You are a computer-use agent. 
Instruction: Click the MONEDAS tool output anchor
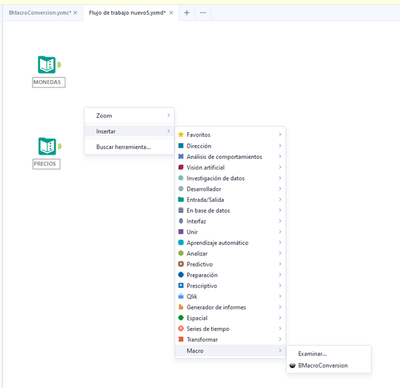point(59,64)
